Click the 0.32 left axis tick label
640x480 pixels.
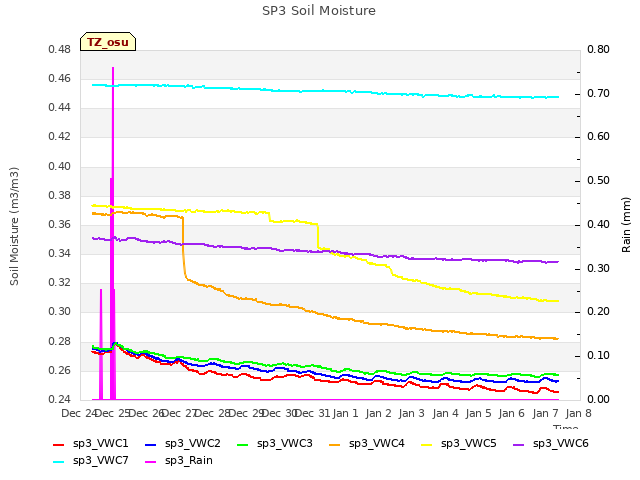pyautogui.click(x=60, y=282)
